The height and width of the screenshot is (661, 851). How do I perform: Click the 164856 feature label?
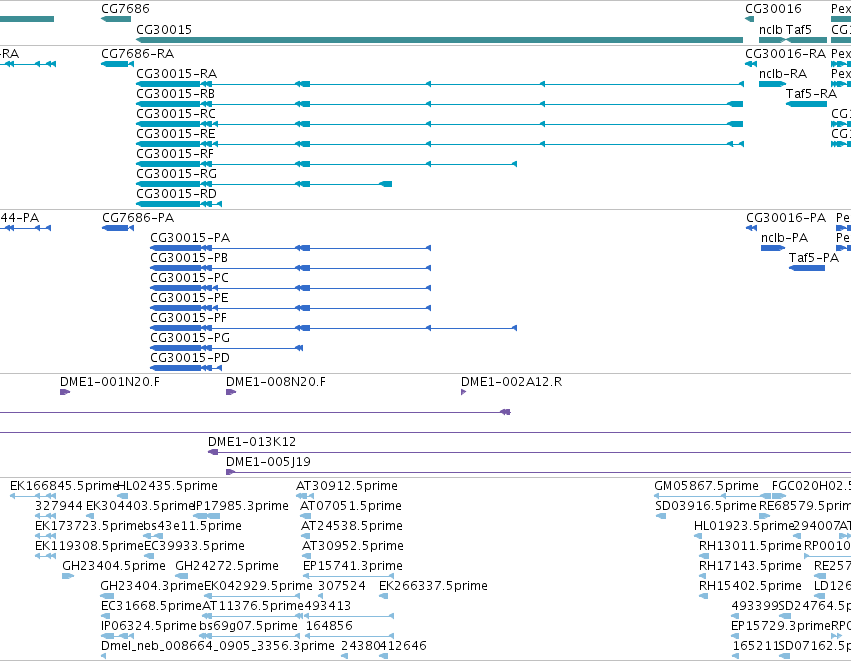pyautogui.click(x=329, y=626)
